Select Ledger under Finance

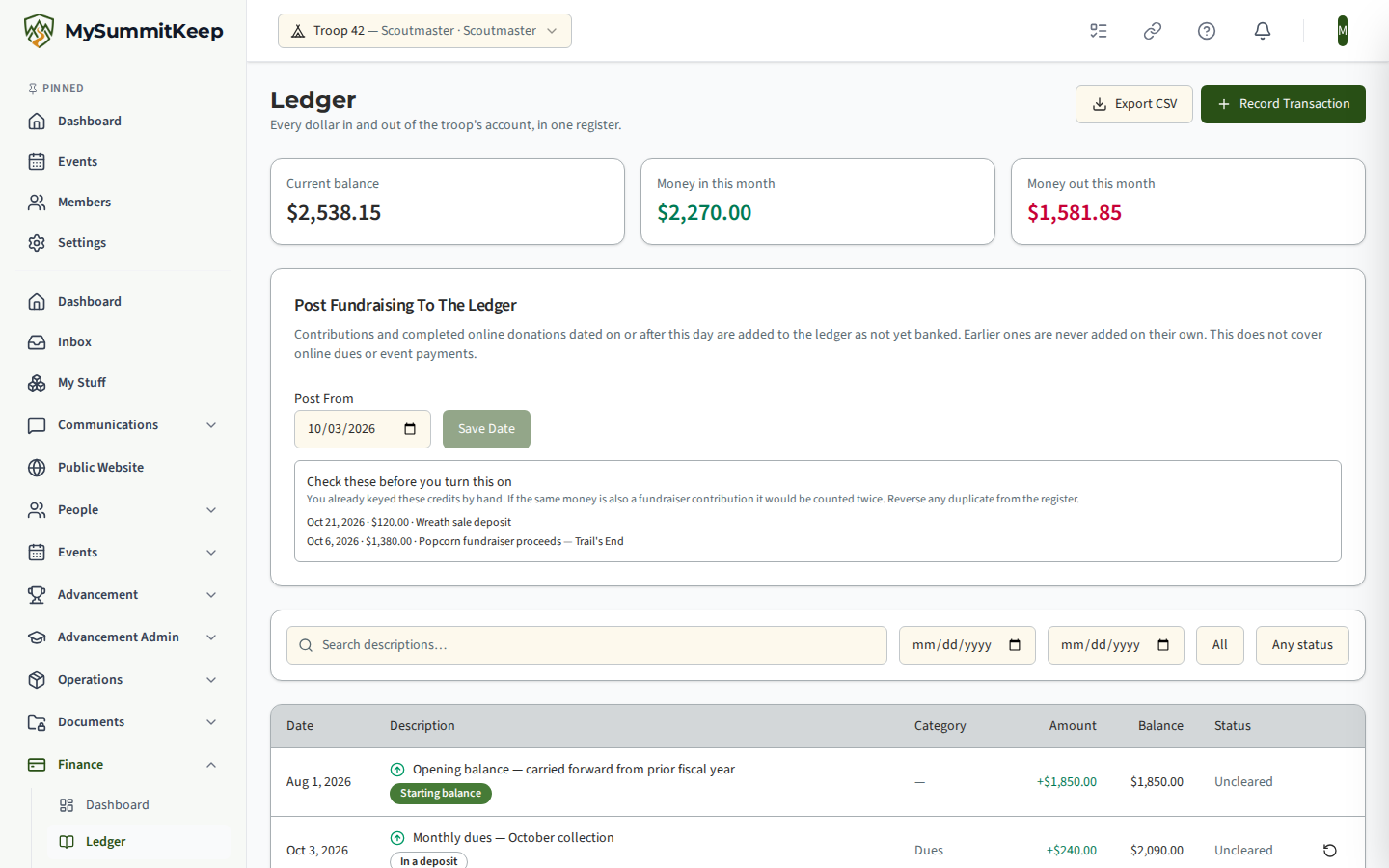click(x=139, y=842)
